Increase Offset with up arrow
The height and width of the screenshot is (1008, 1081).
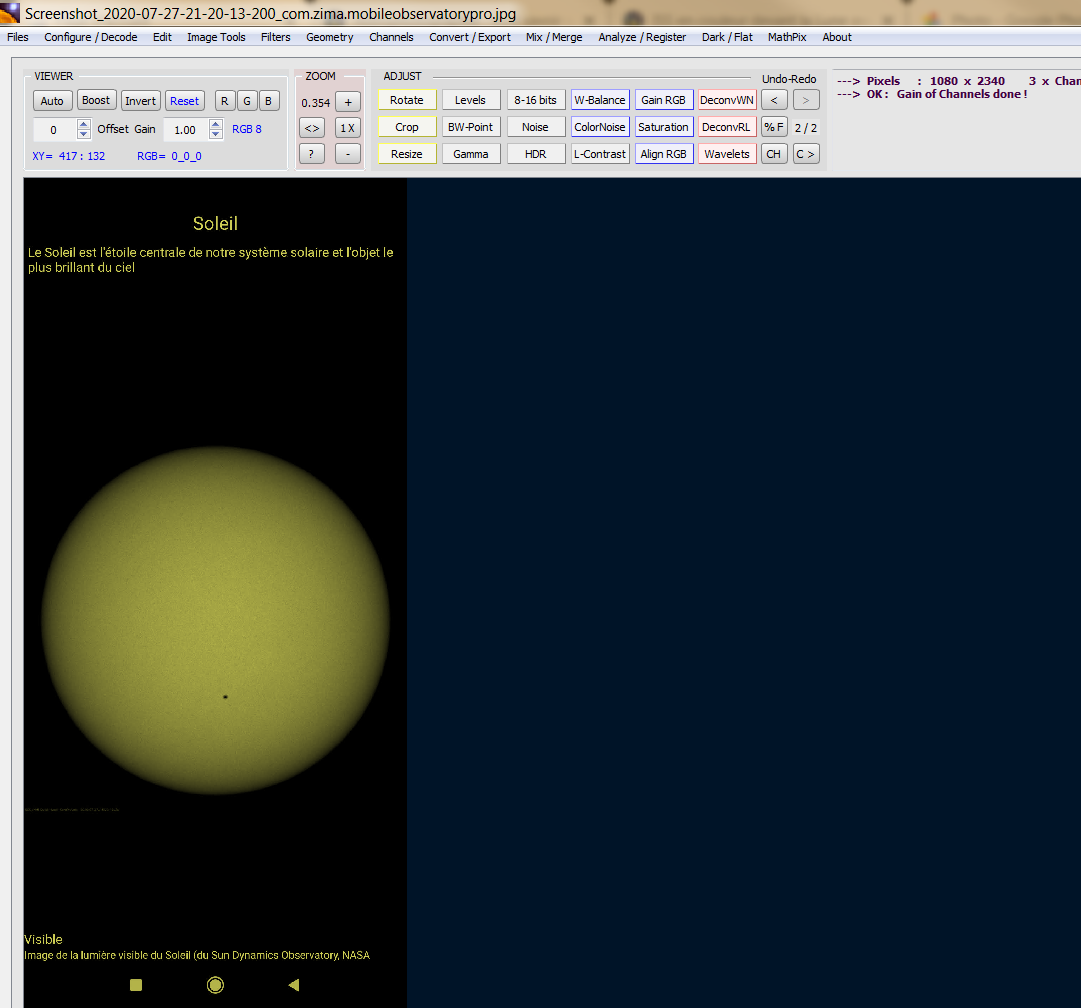click(x=83, y=124)
